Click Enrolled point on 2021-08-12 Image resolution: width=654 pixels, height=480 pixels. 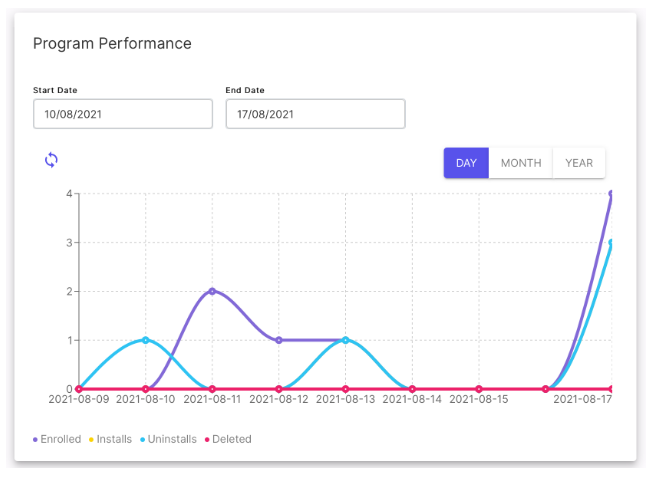(279, 340)
